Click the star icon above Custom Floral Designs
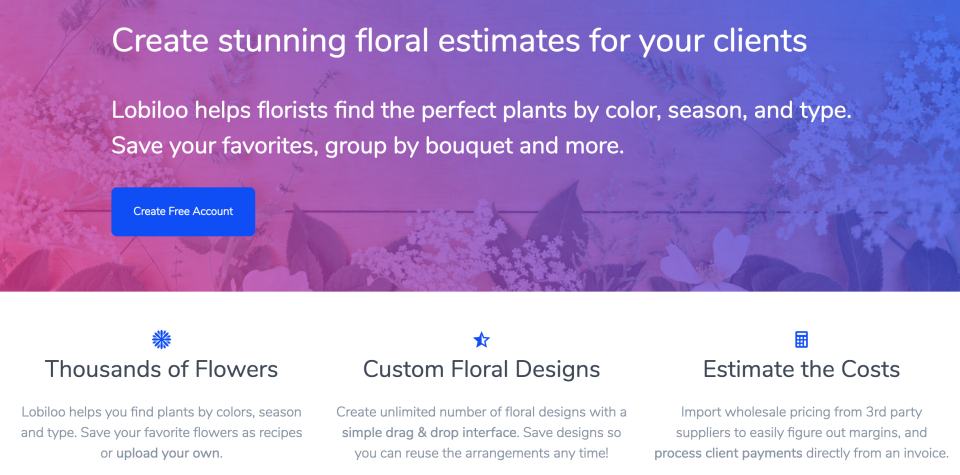This screenshot has width=960, height=475. coord(481,339)
